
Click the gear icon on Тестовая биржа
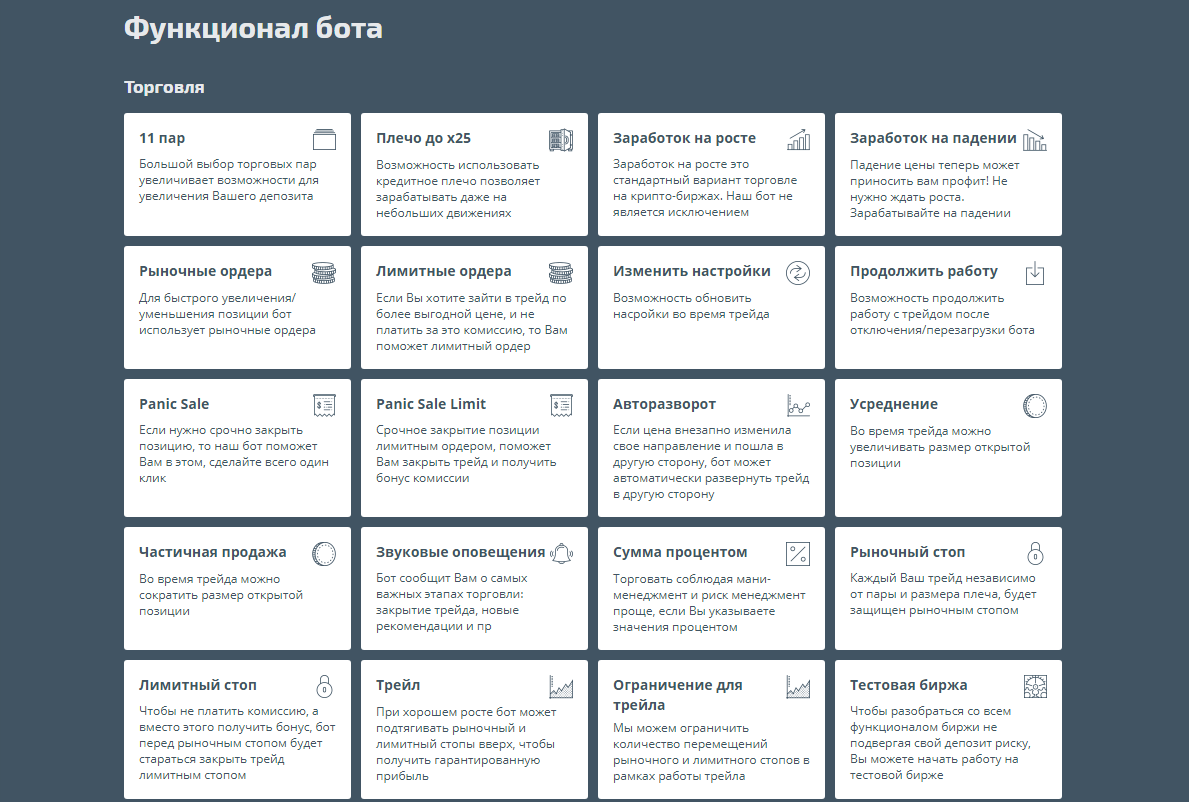pos(1034,686)
